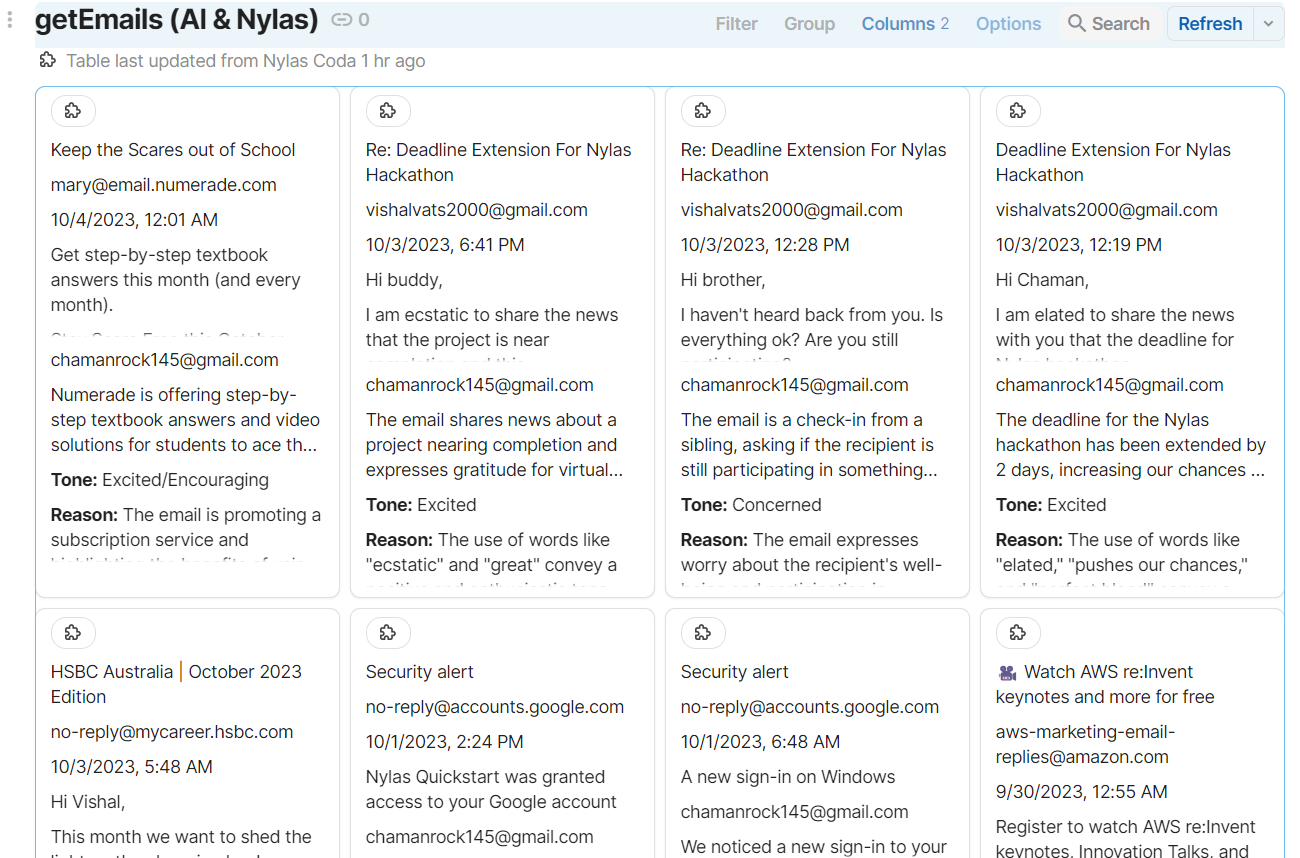Click date 10/1/2023, 2:24 PM
1300x858 pixels.
[x=445, y=742]
